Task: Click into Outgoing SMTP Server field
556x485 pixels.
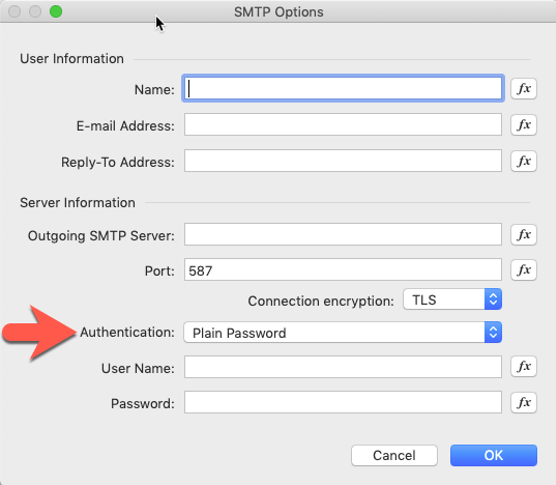Action: click(343, 234)
